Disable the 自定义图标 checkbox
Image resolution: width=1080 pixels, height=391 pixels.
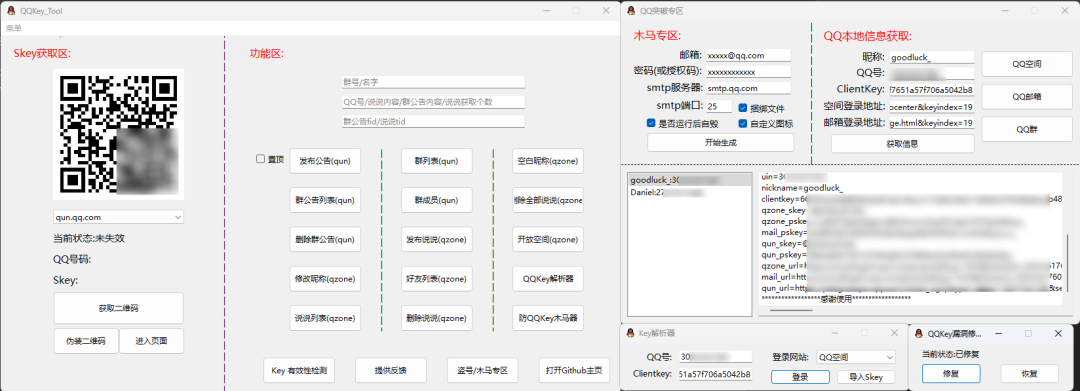(x=742, y=124)
